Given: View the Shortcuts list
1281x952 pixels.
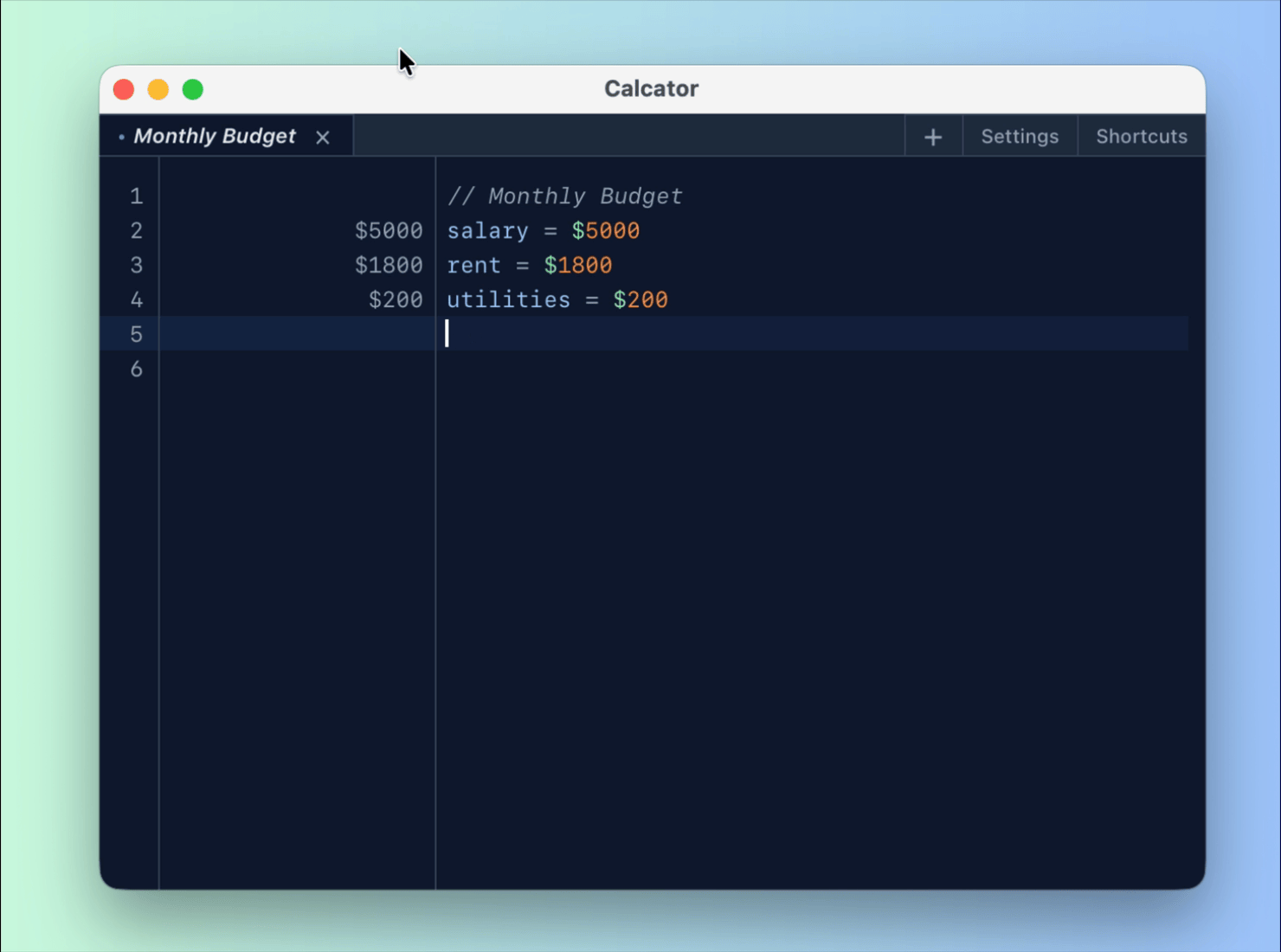Looking at the screenshot, I should coord(1141,136).
